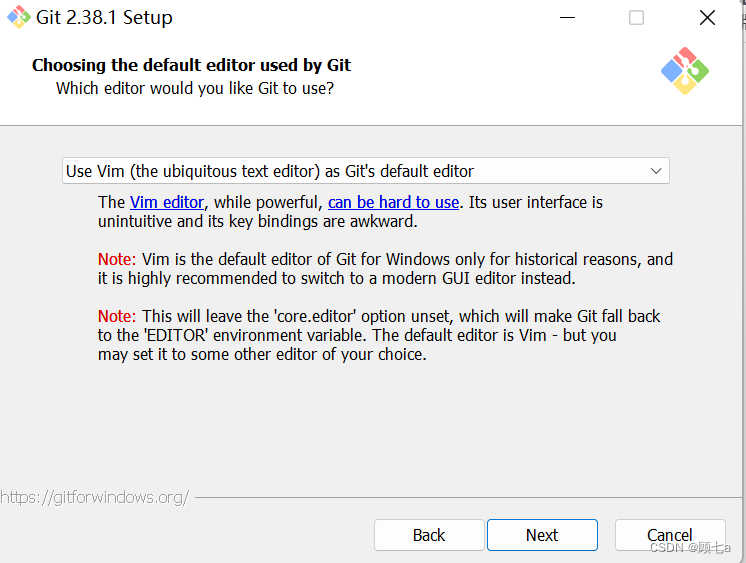Click "Which editor would you like Git to use?"
746x563 pixels.
click(x=195, y=89)
